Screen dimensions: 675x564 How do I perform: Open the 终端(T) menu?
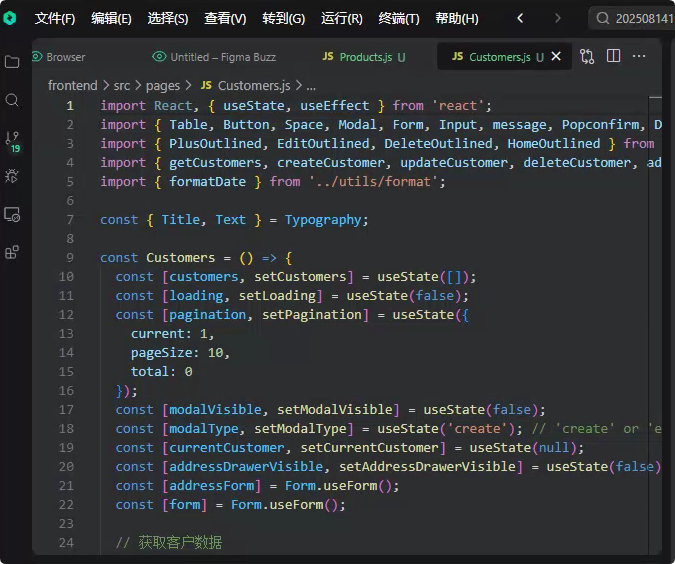tap(399, 19)
